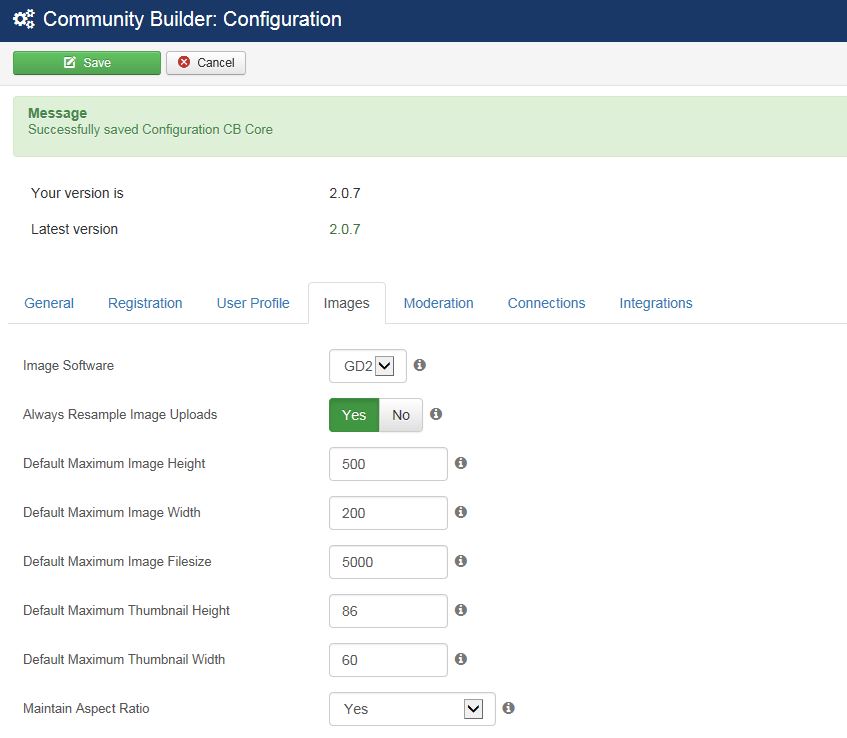This screenshot has width=847, height=738.
Task: Click the 'Maintain Aspect Ratio' label
Action: point(86,708)
